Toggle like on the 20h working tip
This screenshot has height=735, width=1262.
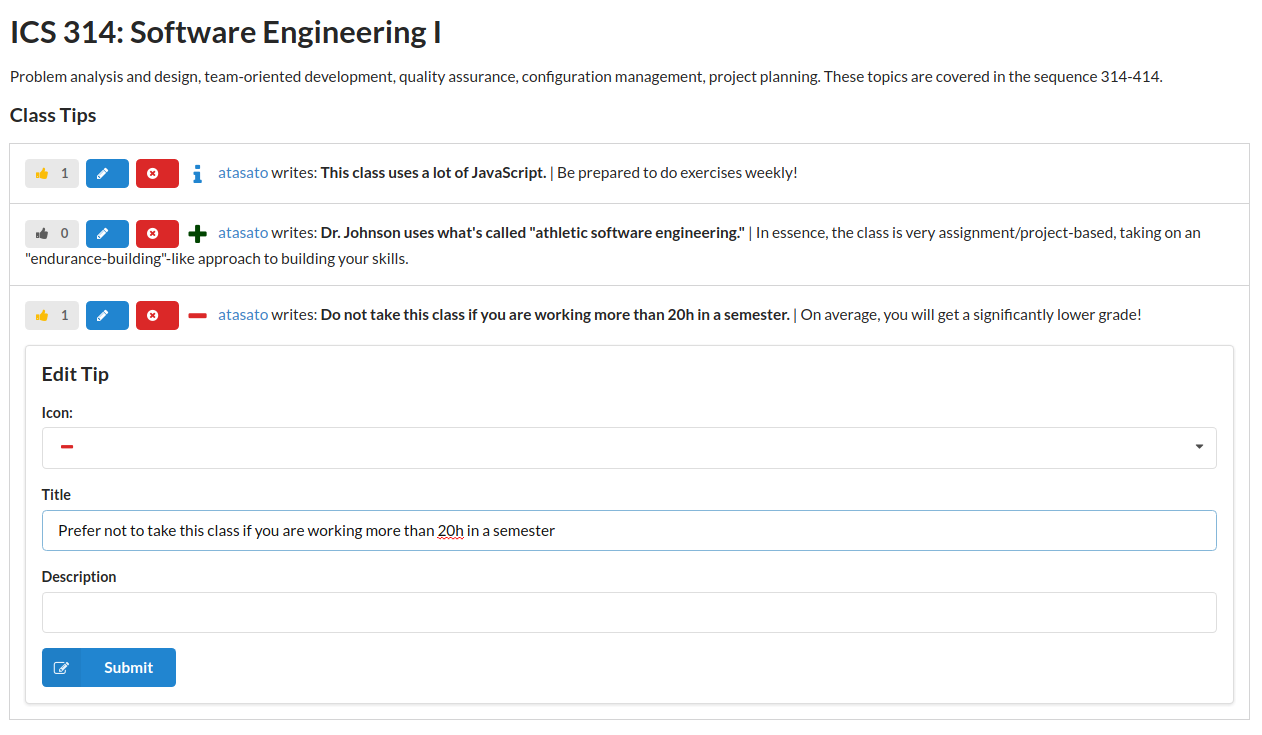52,315
